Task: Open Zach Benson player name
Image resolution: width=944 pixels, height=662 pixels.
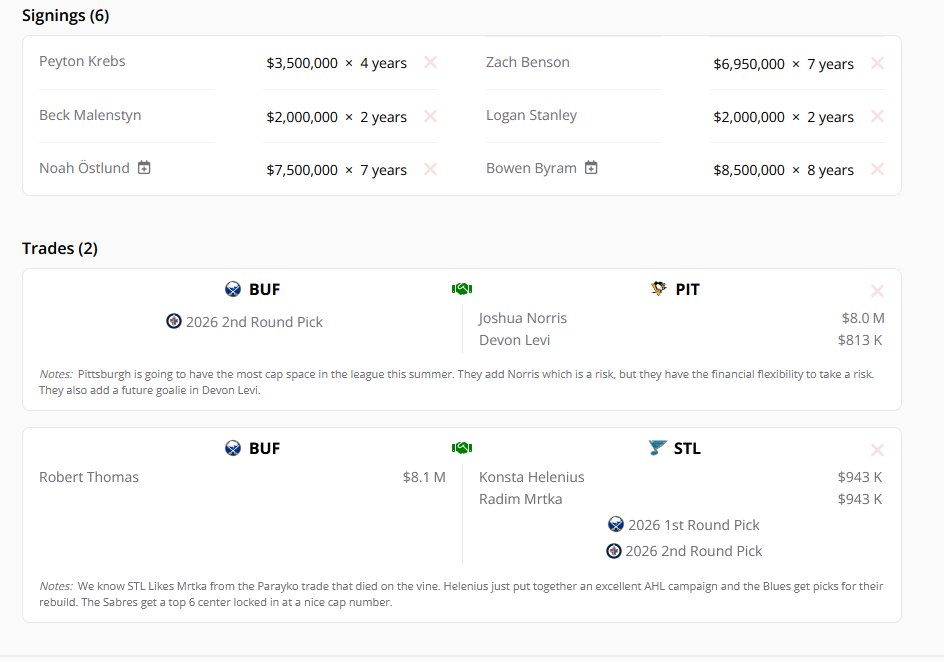Action: 527,62
